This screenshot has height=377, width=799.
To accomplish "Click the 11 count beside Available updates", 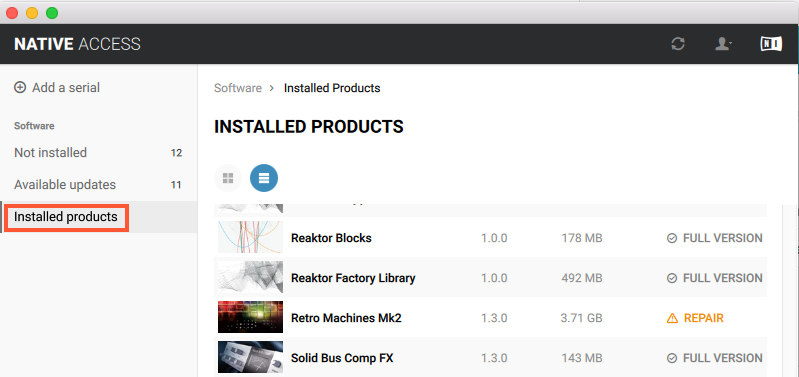I will [x=176, y=184].
